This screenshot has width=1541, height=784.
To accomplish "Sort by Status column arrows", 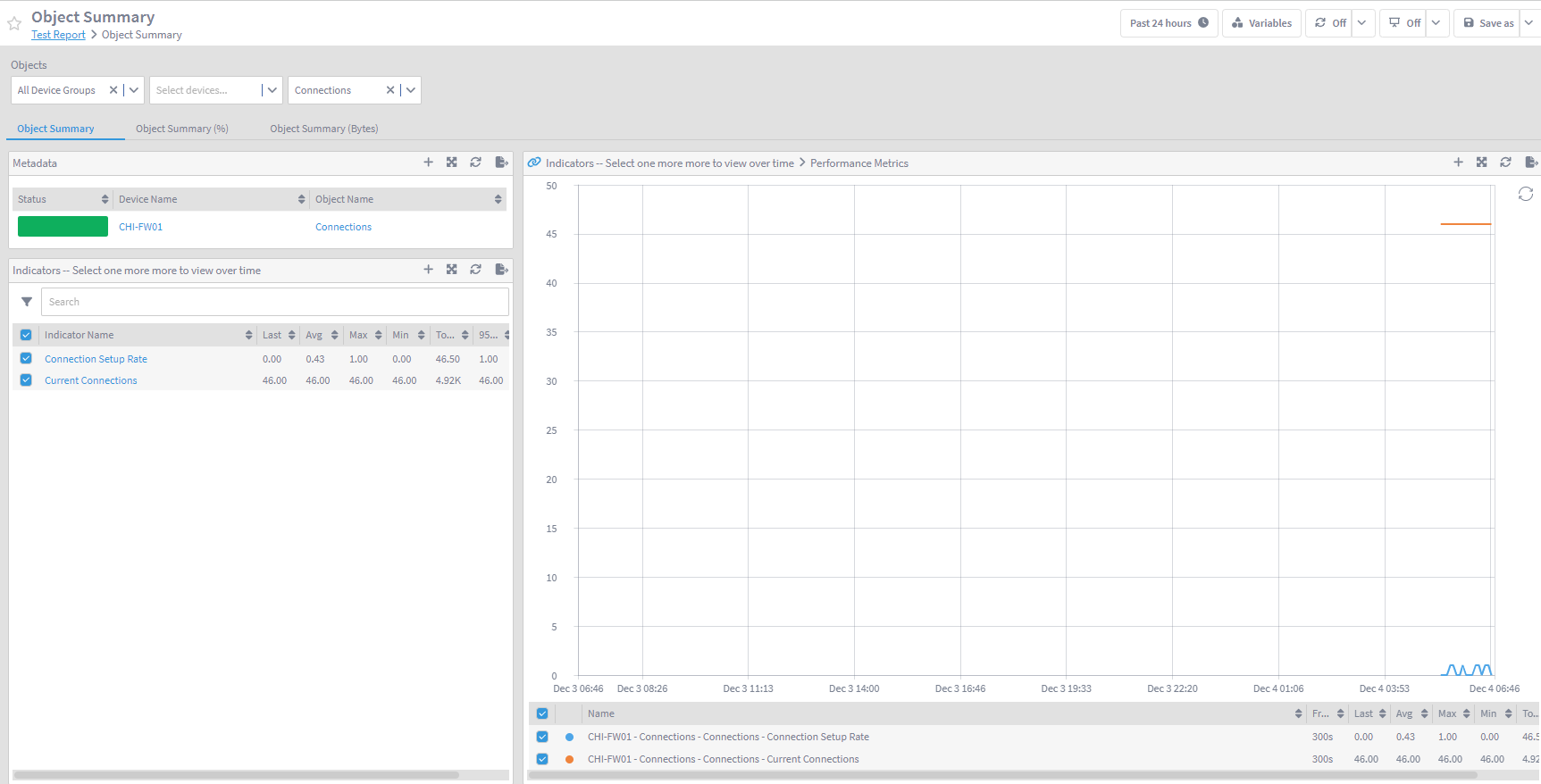I will [x=105, y=199].
